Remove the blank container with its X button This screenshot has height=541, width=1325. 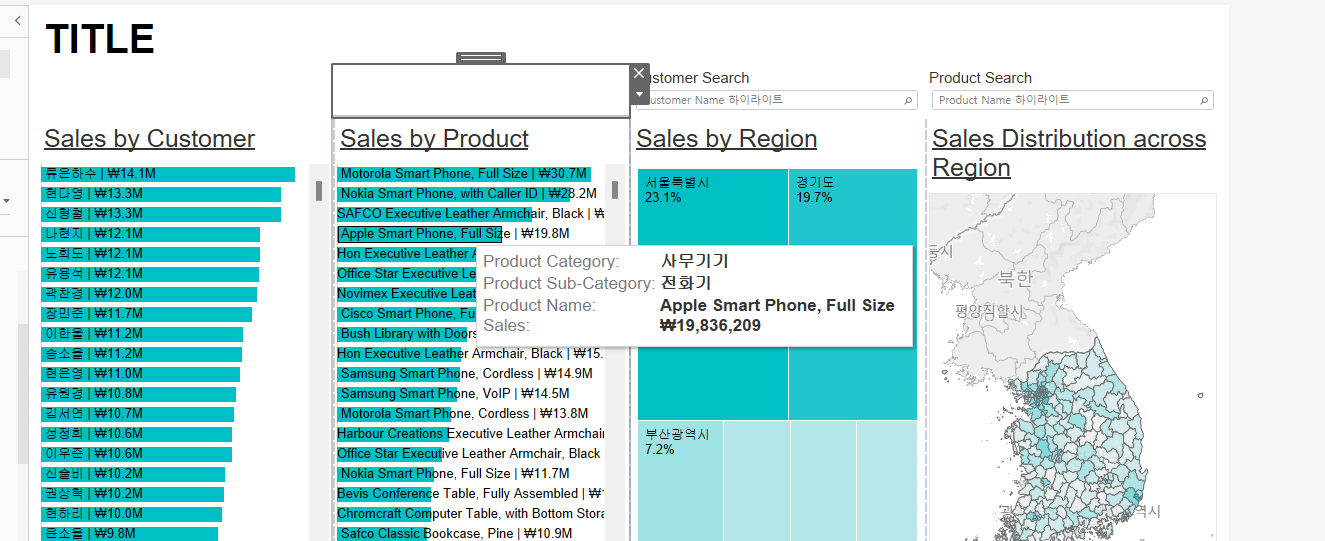tap(640, 73)
